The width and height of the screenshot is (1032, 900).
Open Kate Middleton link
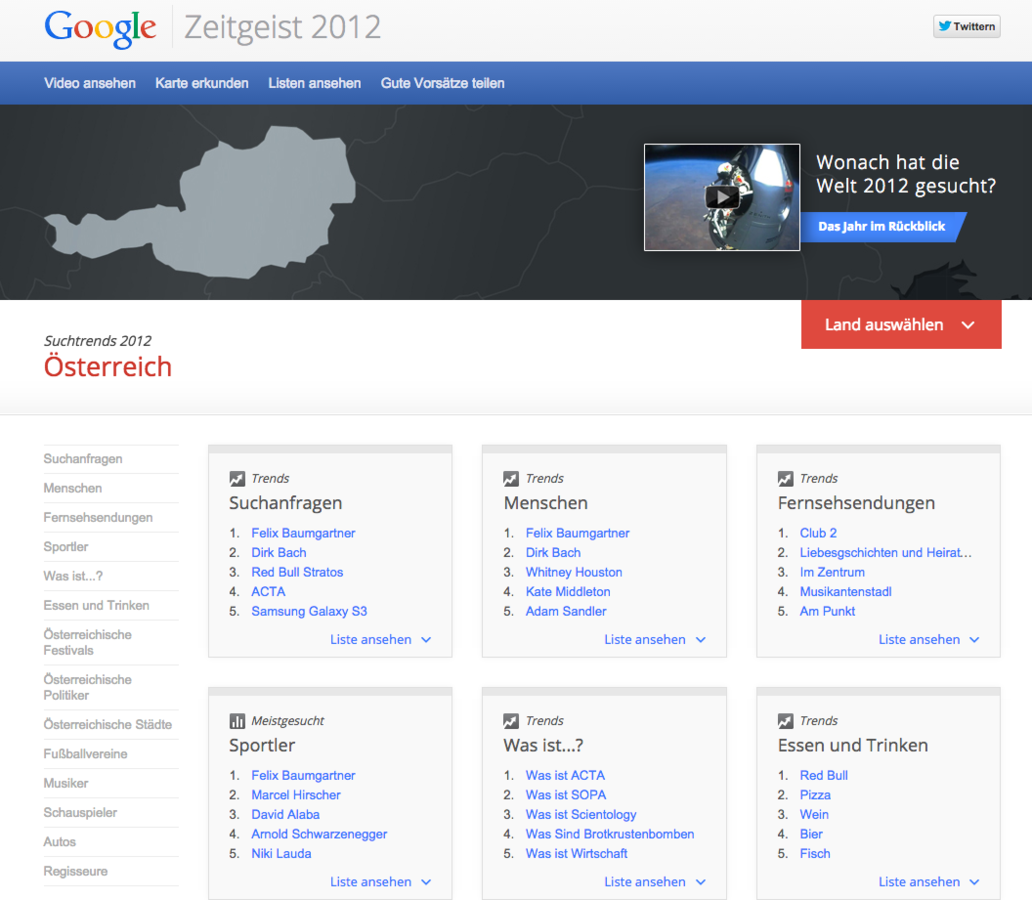(x=568, y=592)
